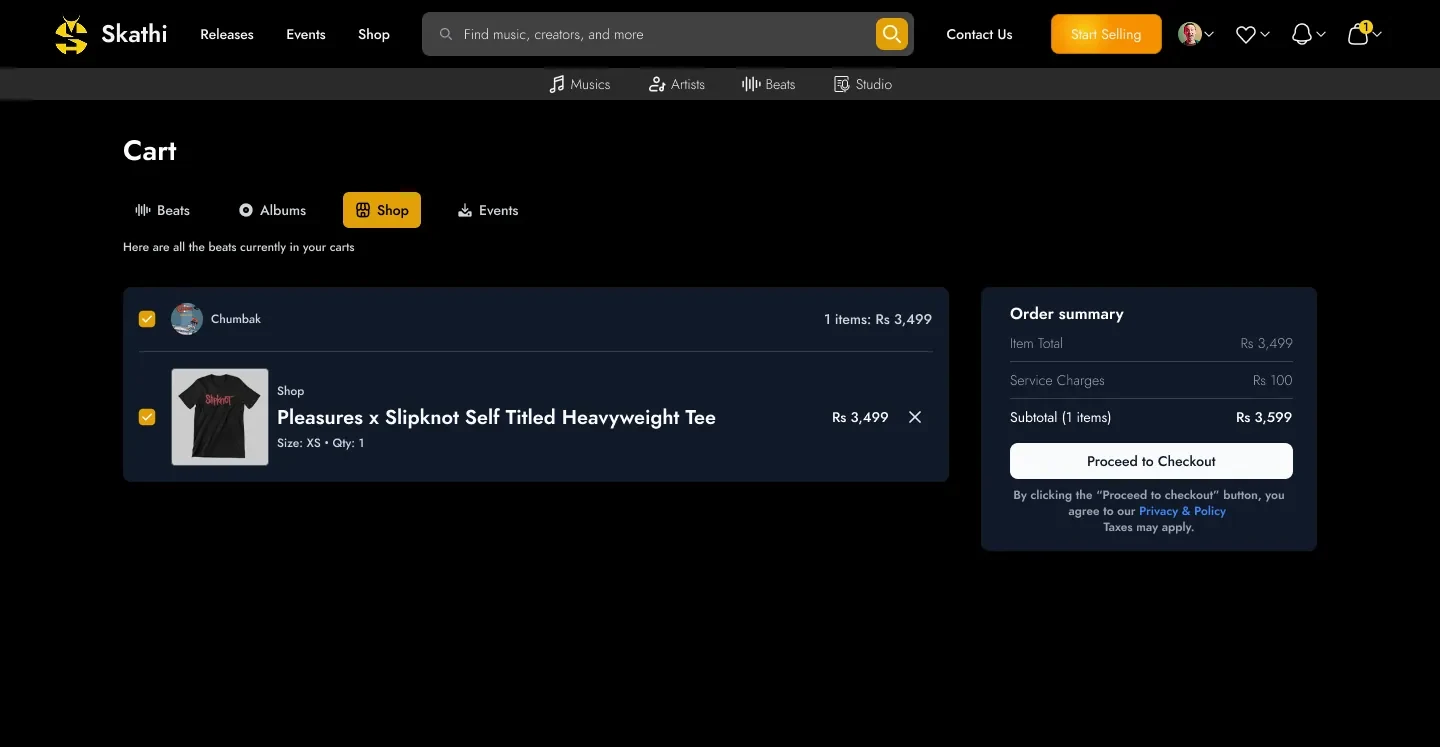Click the Chumbak seller name
Viewport: 1440px width, 747px height.
click(236, 319)
